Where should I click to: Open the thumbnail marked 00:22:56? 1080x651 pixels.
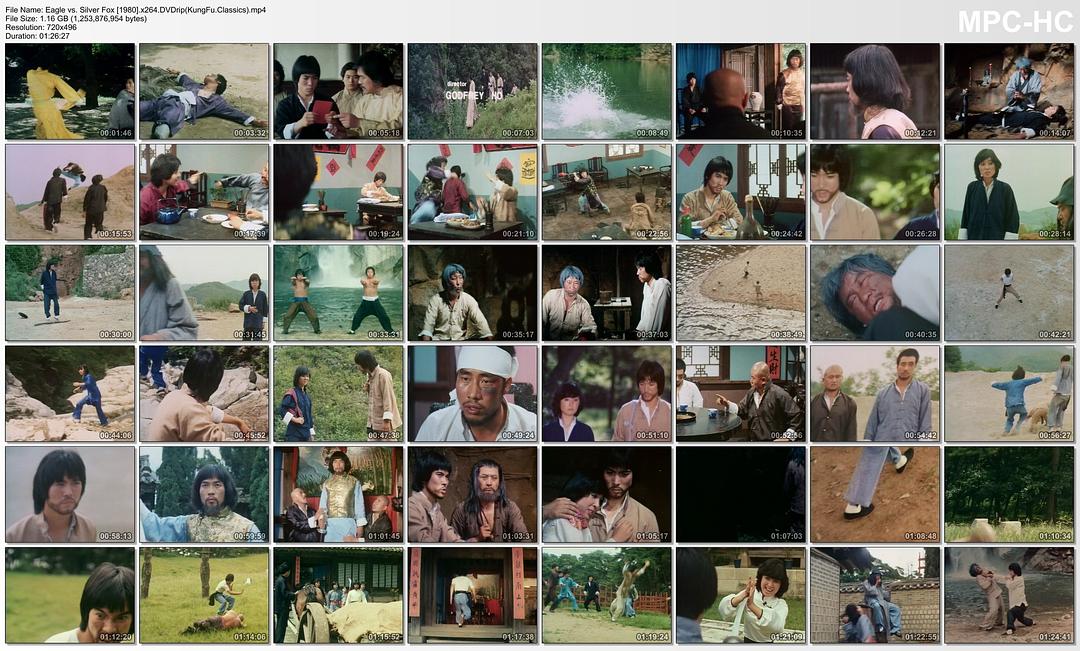(607, 192)
